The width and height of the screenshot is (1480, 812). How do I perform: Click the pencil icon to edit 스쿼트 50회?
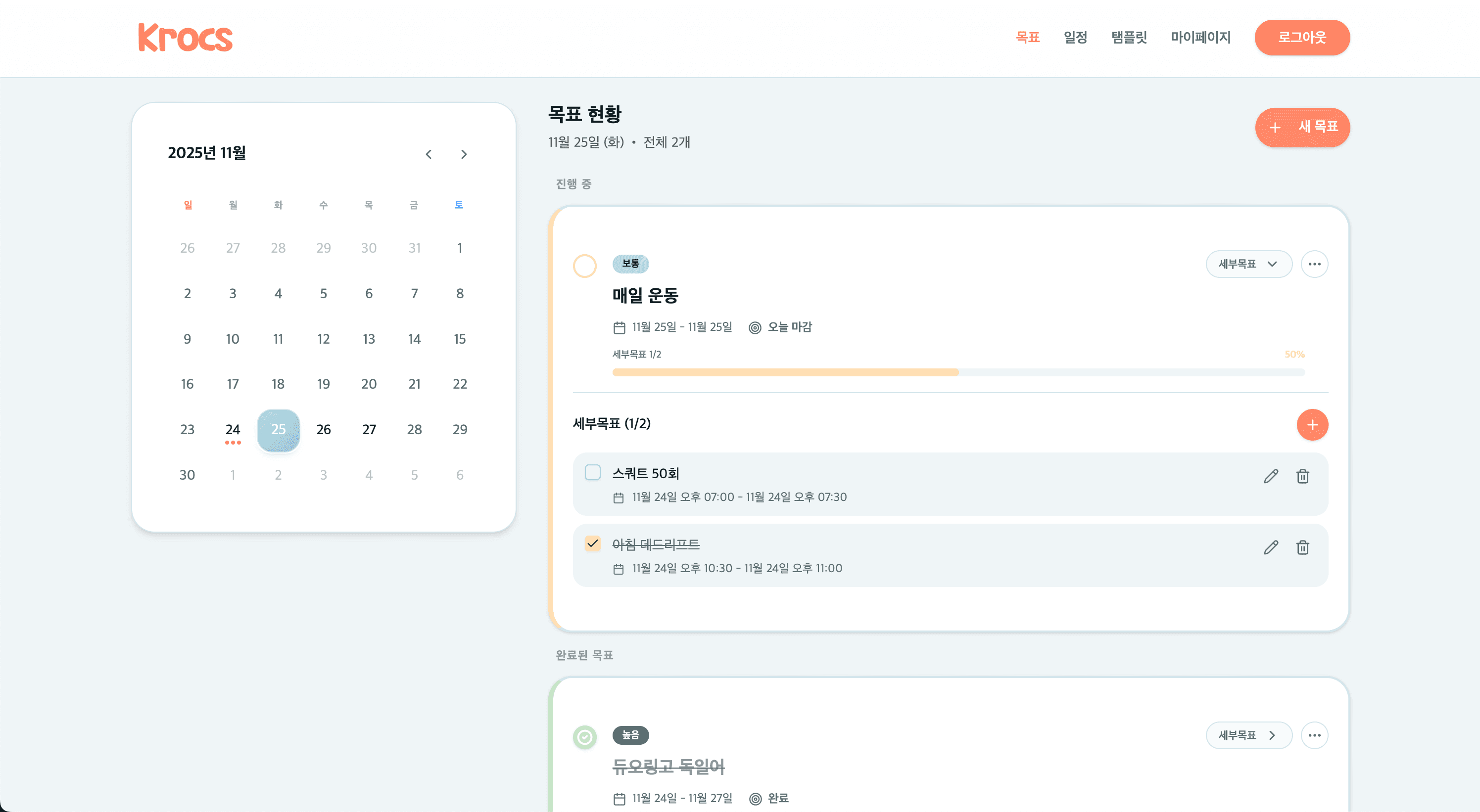1272,476
